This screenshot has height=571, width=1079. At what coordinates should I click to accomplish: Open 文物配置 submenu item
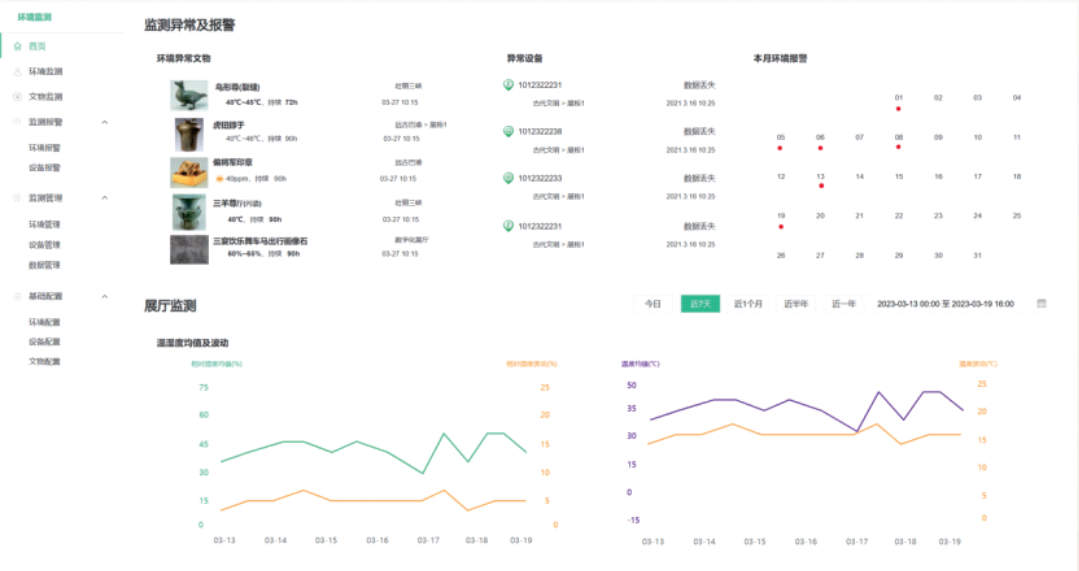(x=45, y=362)
